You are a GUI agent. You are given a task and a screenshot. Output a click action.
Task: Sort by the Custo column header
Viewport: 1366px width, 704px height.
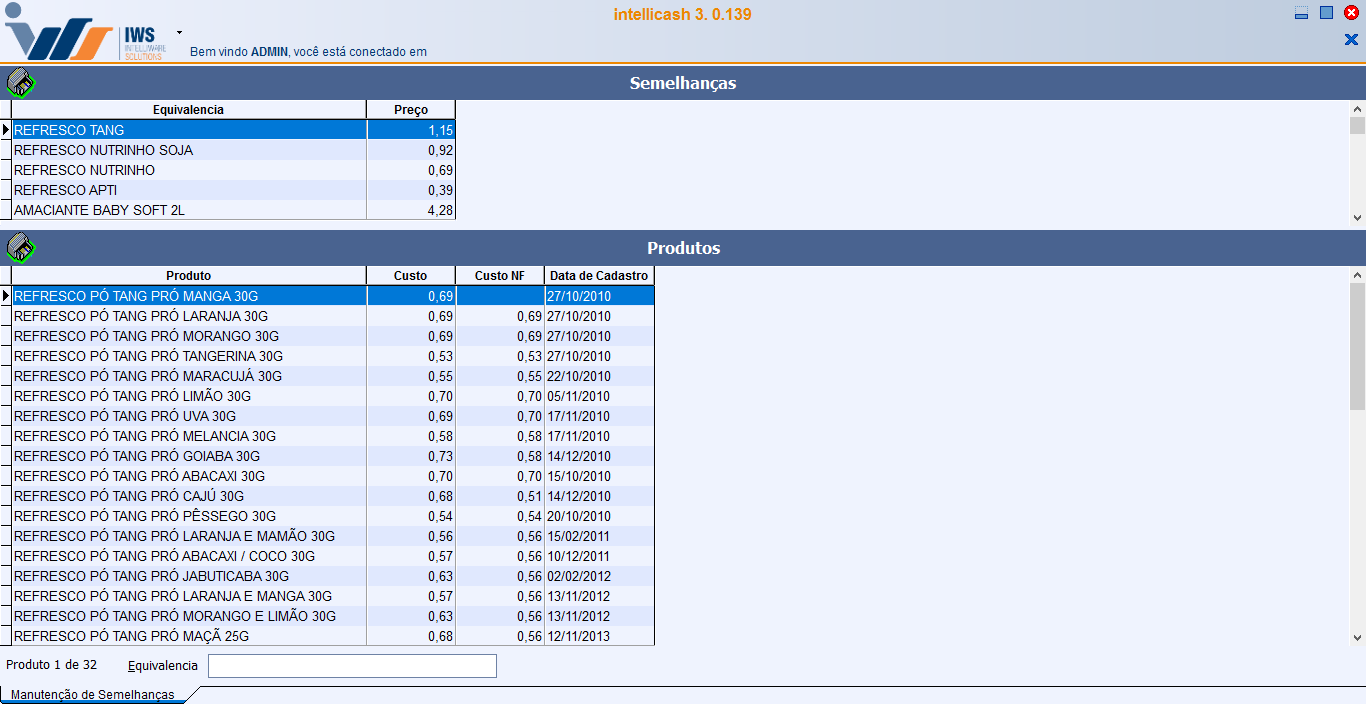tap(411, 276)
